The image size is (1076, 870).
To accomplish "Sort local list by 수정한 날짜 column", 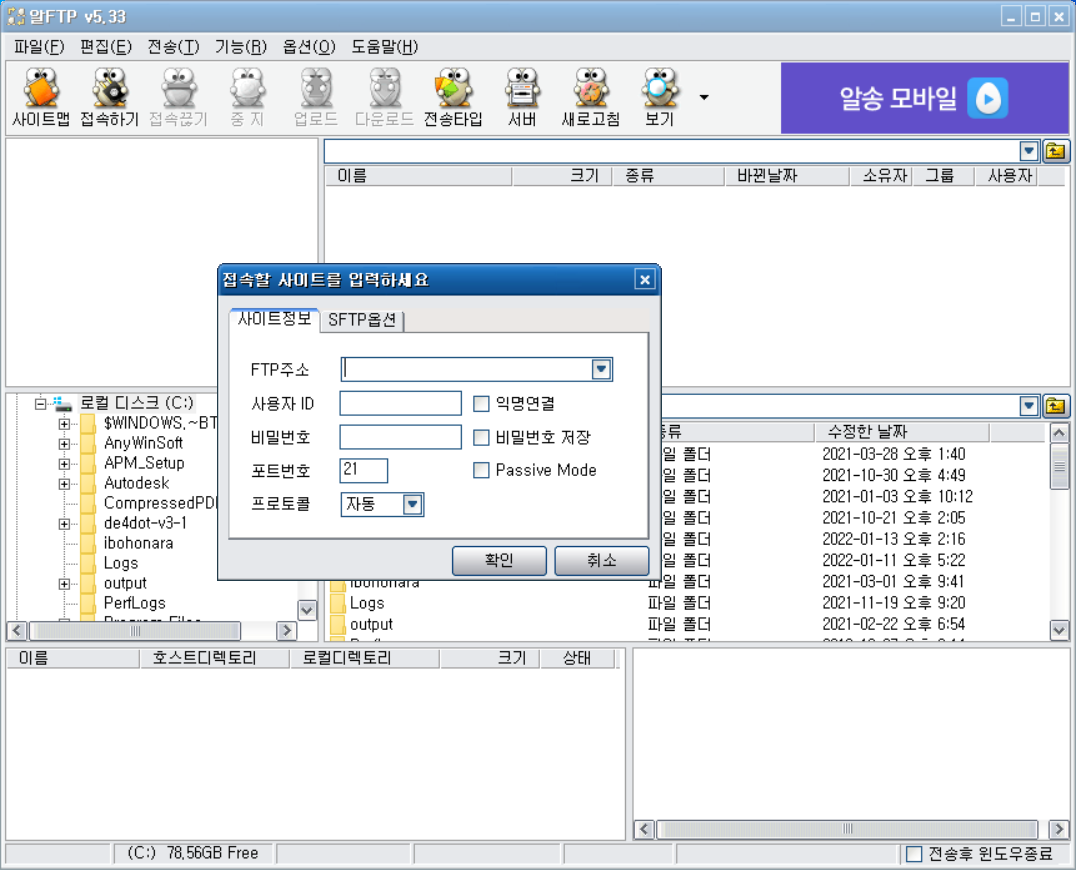I will point(901,432).
